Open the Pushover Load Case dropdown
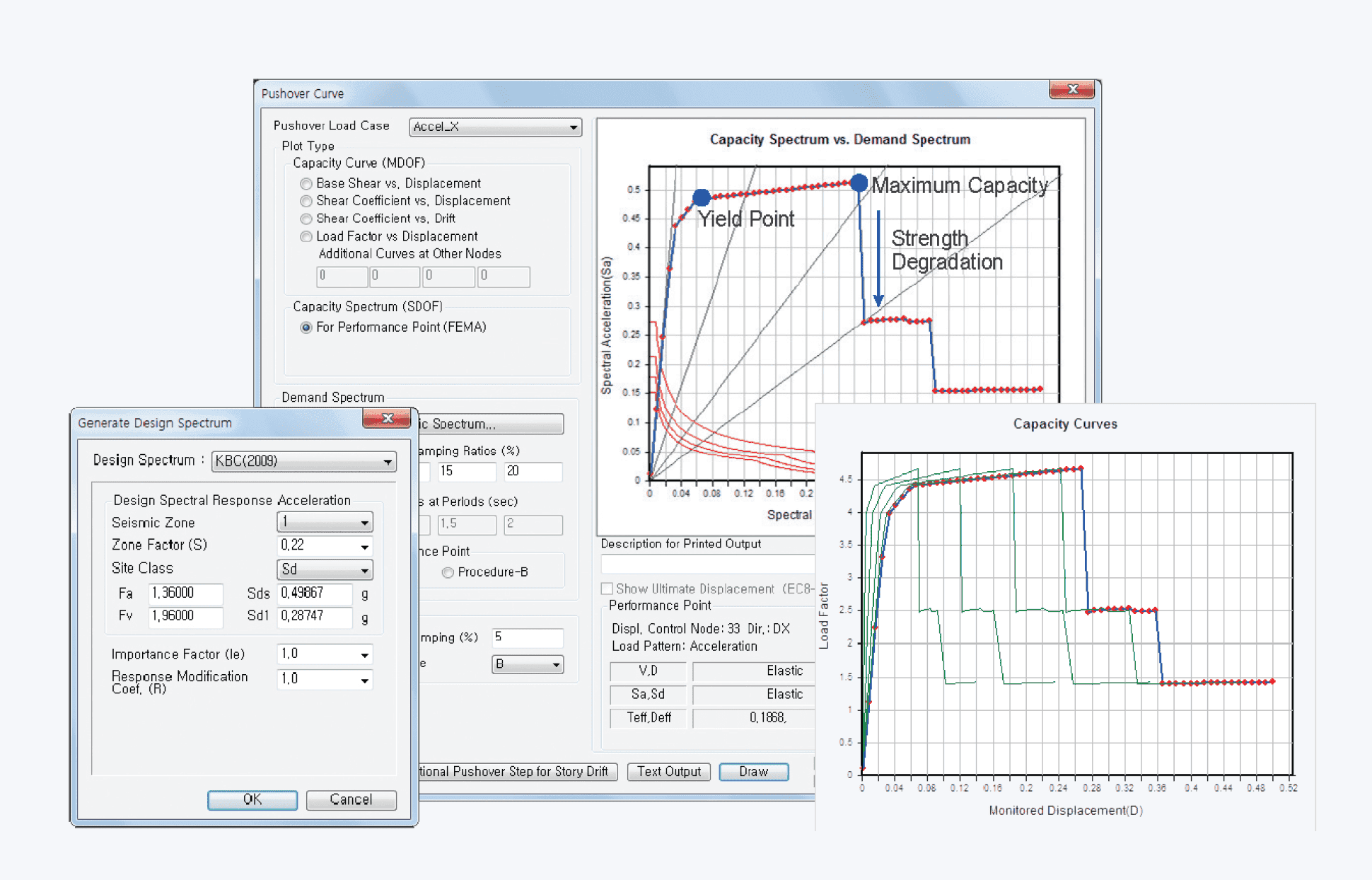The width and height of the screenshot is (1372, 880). [x=495, y=127]
